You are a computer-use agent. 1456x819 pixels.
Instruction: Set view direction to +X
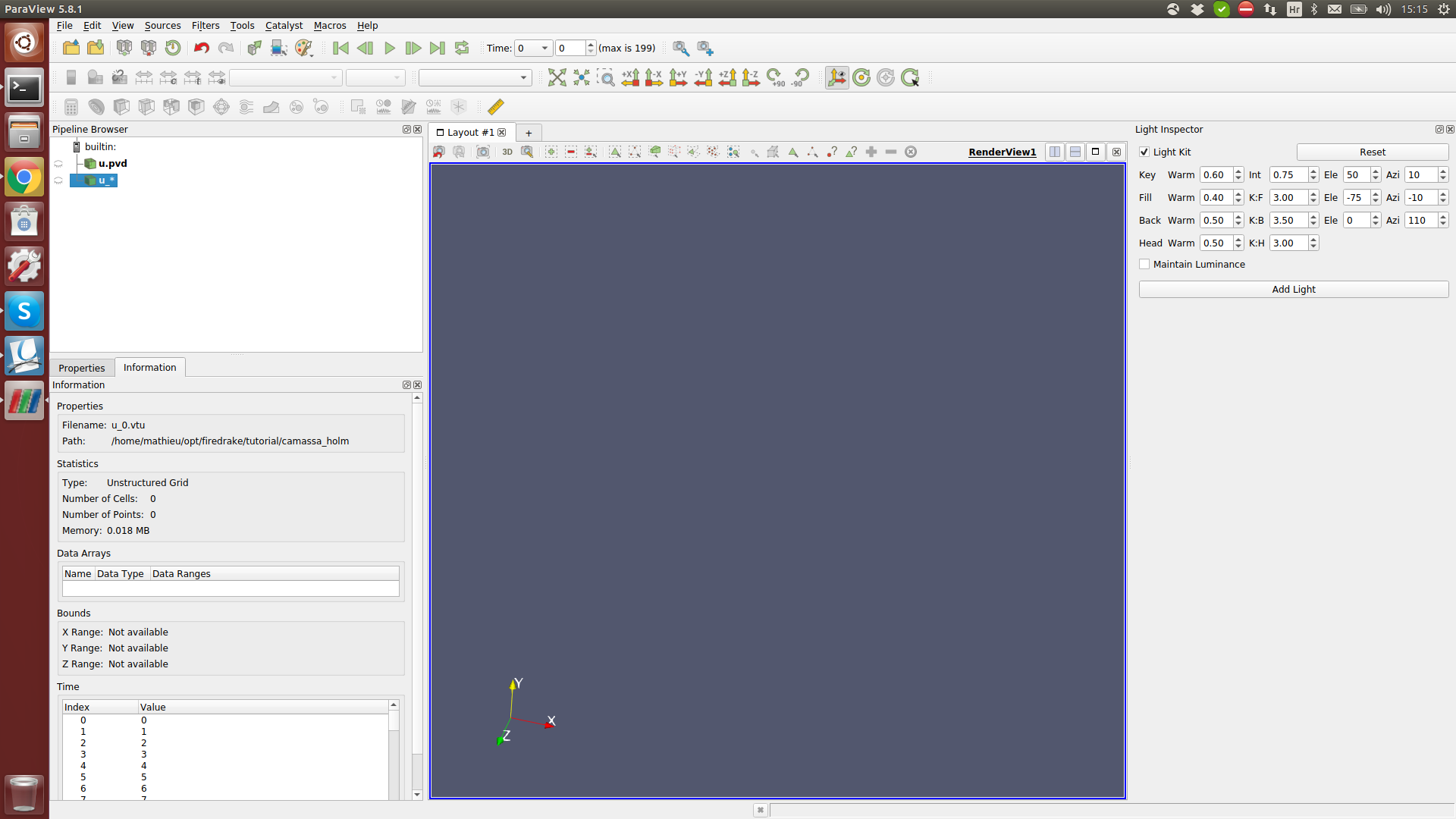pyautogui.click(x=629, y=77)
